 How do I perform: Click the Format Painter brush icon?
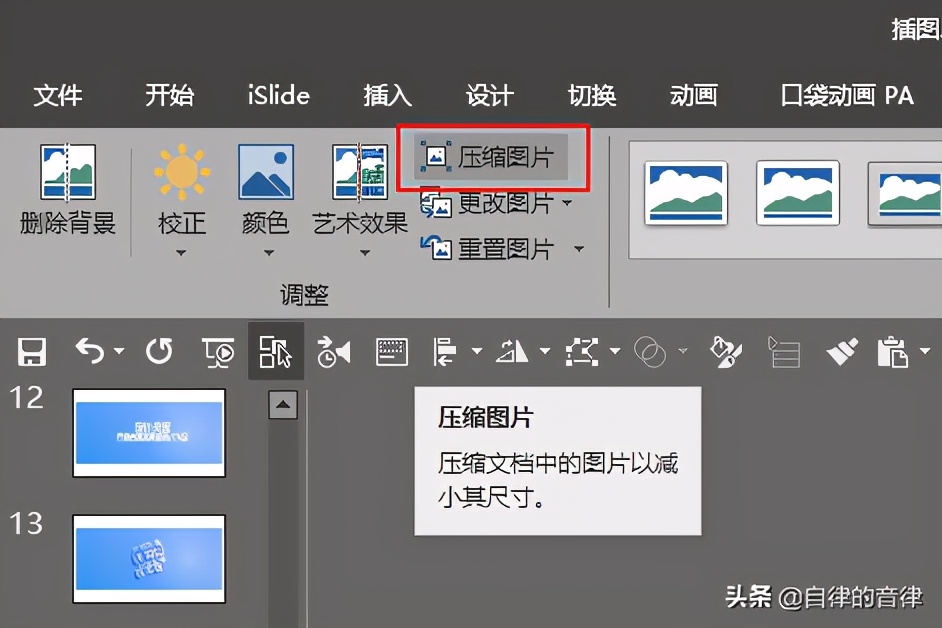click(x=842, y=351)
